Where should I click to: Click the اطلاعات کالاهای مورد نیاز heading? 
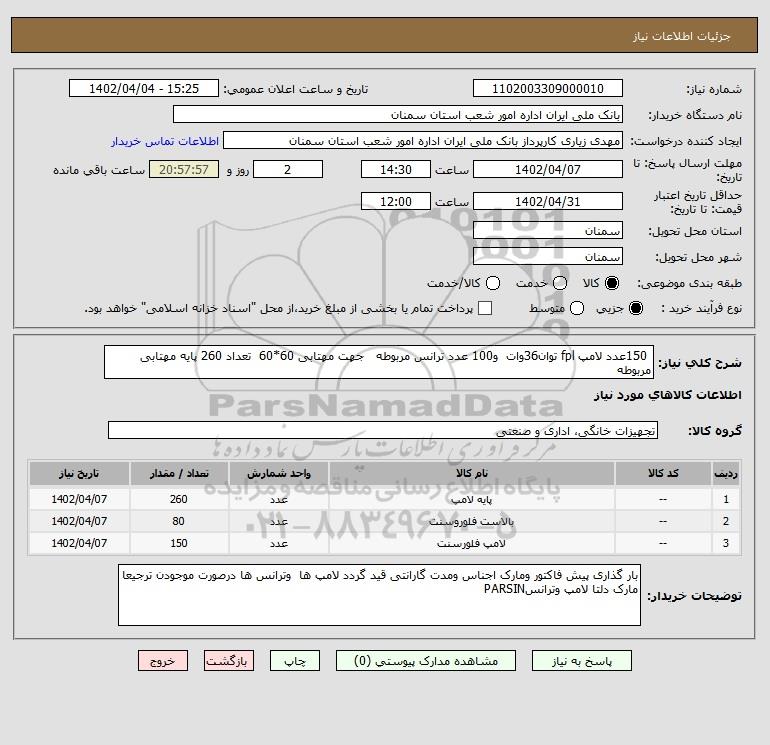coord(668,395)
